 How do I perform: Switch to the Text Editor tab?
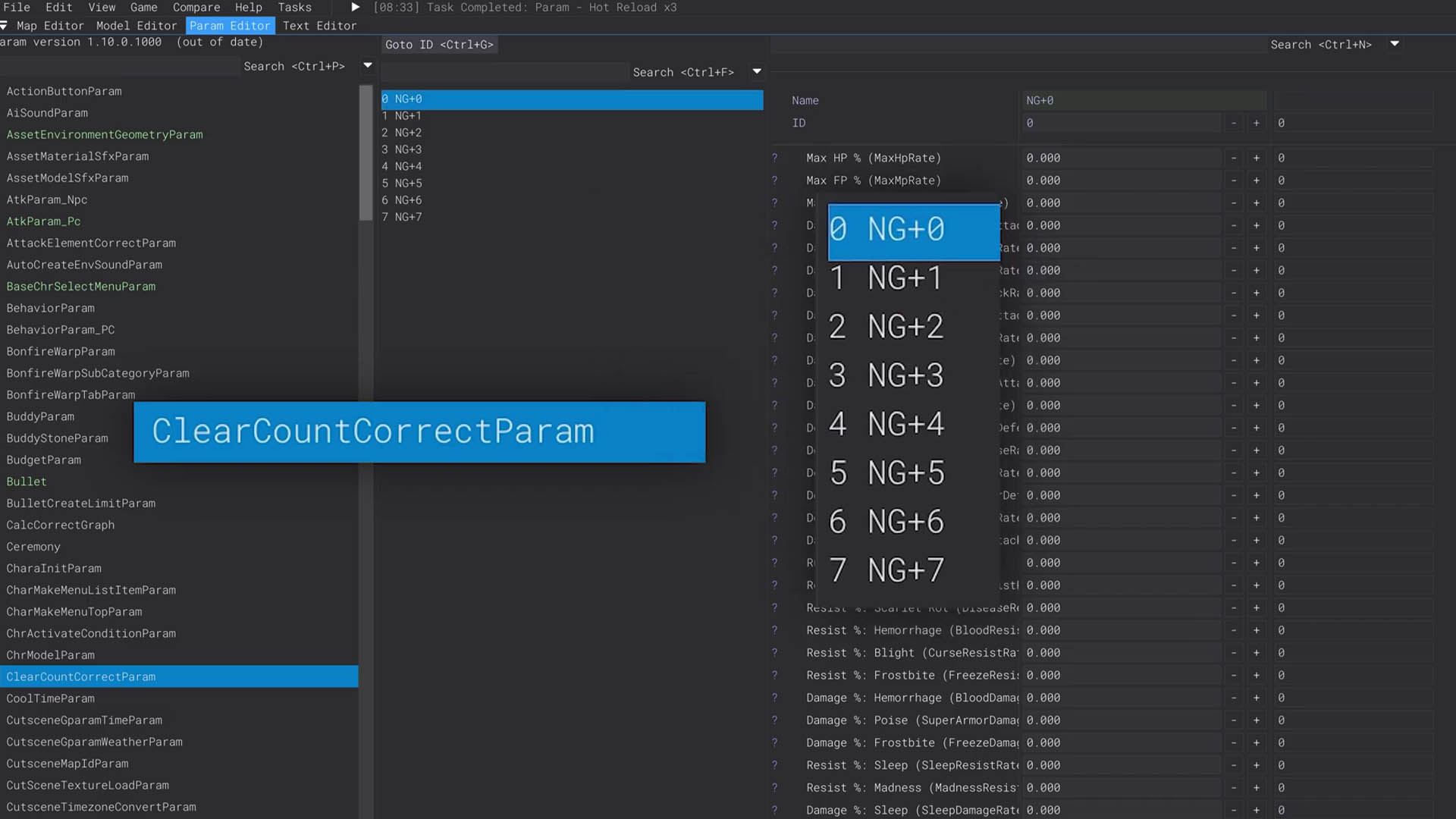[319, 25]
